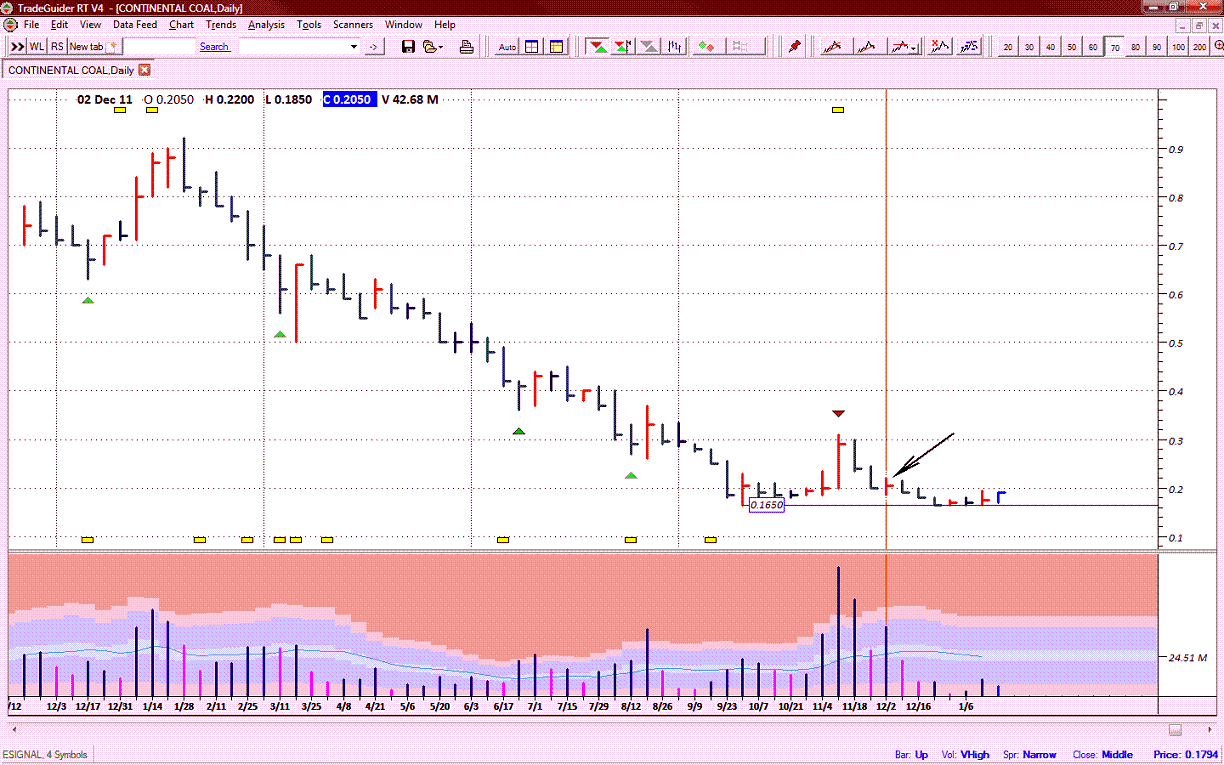Viewport: 1224px width, 765px height.
Task: Click the Print icon
Action: pyautogui.click(x=466, y=46)
